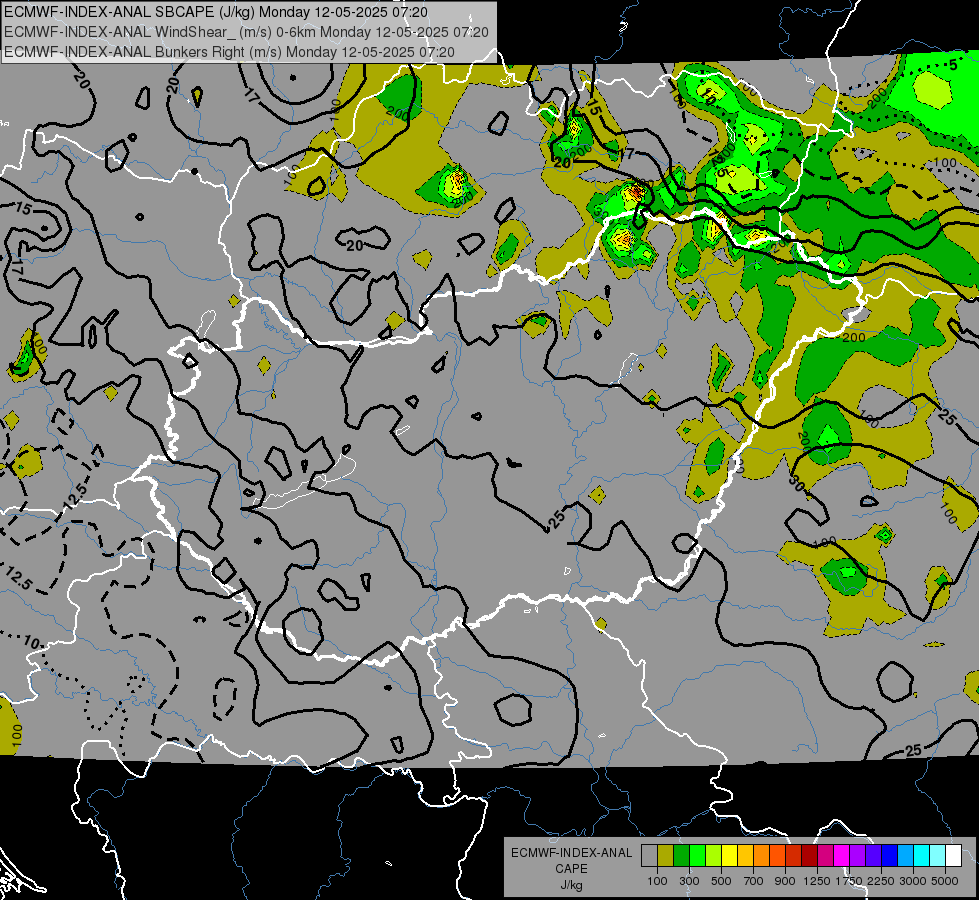Select the yellow-green legend swatch before 500
Image resolution: width=979 pixels, height=900 pixels.
coord(713,855)
